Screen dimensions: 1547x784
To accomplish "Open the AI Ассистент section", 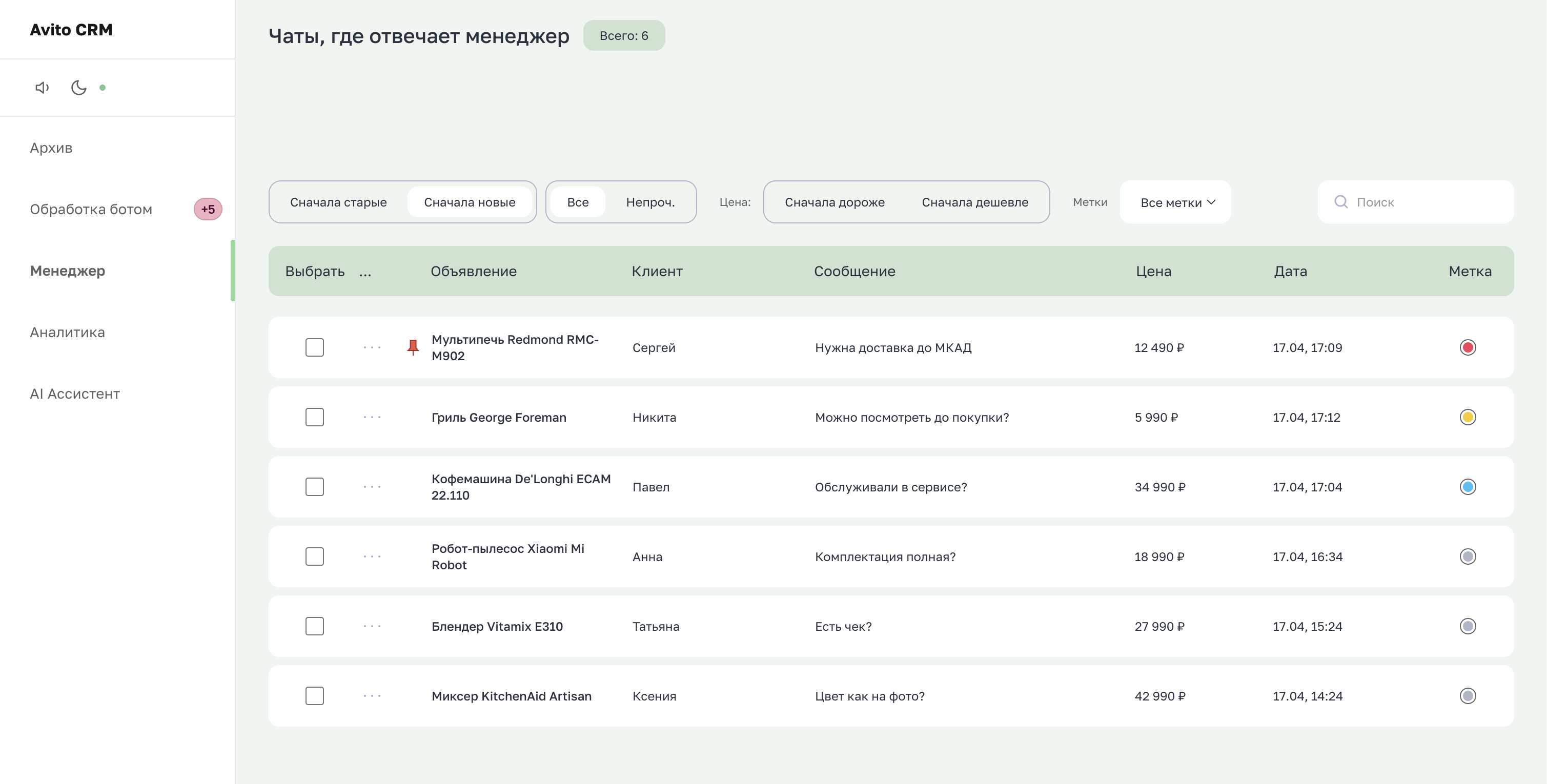I will coord(74,393).
